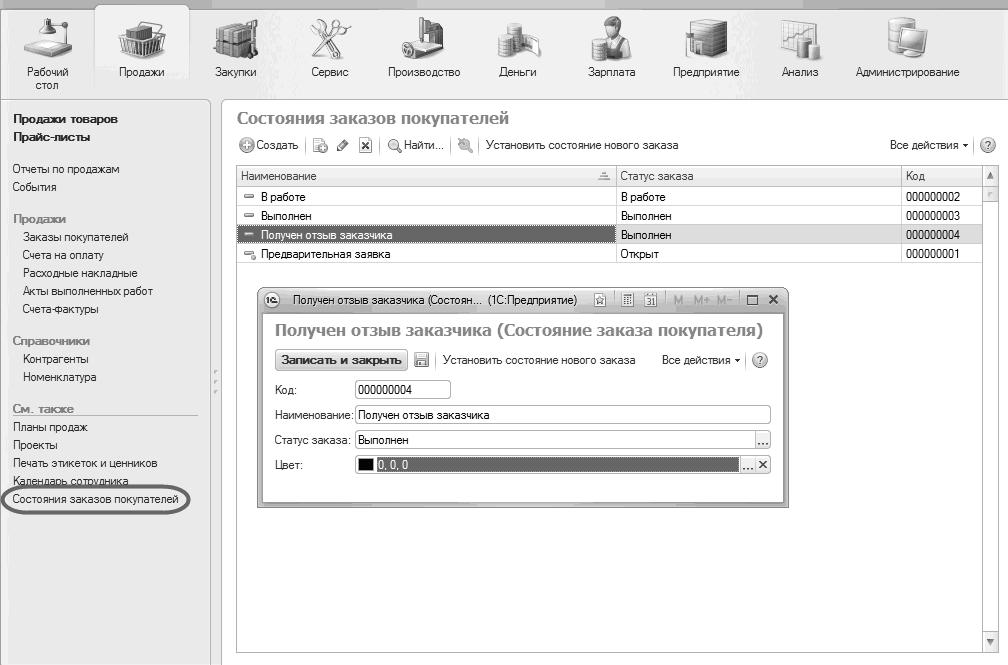Open Состояния заказов покупателей link

click(x=96, y=500)
